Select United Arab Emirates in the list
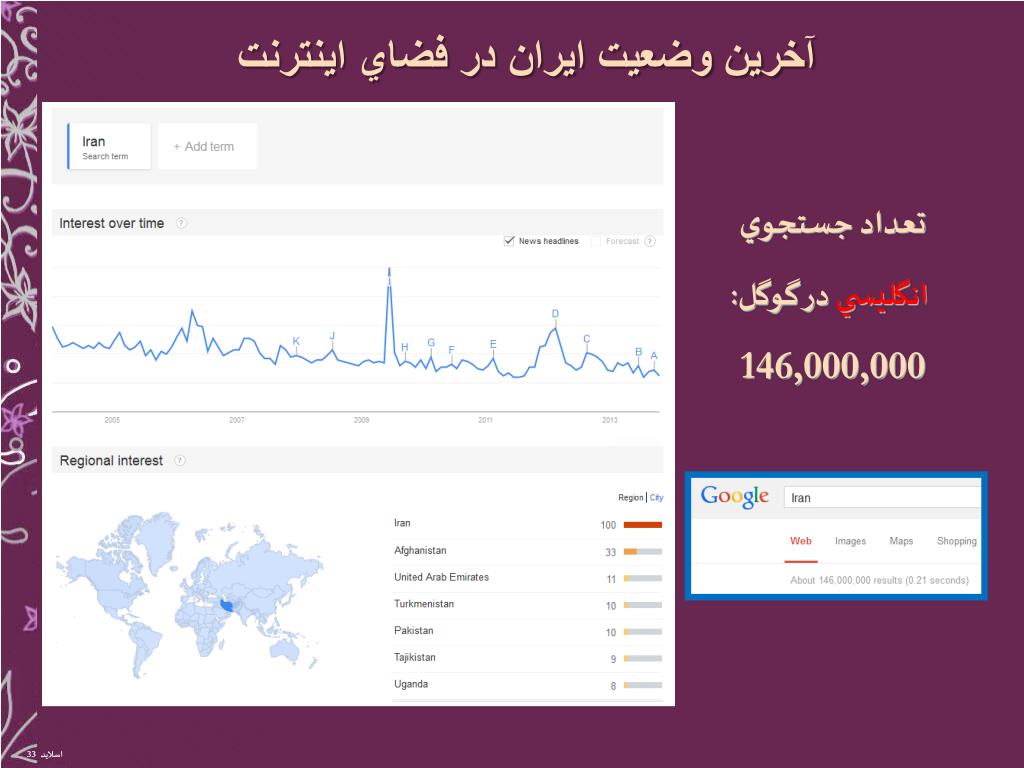 click(441, 577)
